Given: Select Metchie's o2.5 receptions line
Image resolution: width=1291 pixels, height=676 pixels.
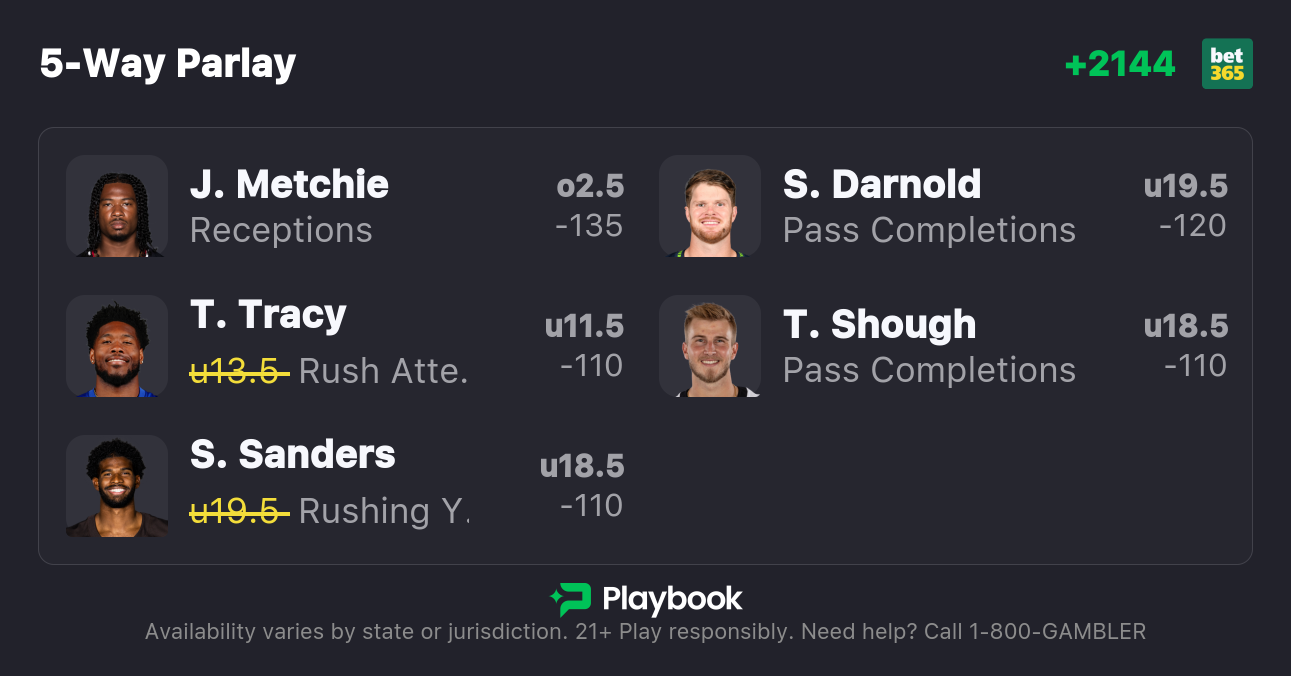Looking at the screenshot, I should [590, 186].
